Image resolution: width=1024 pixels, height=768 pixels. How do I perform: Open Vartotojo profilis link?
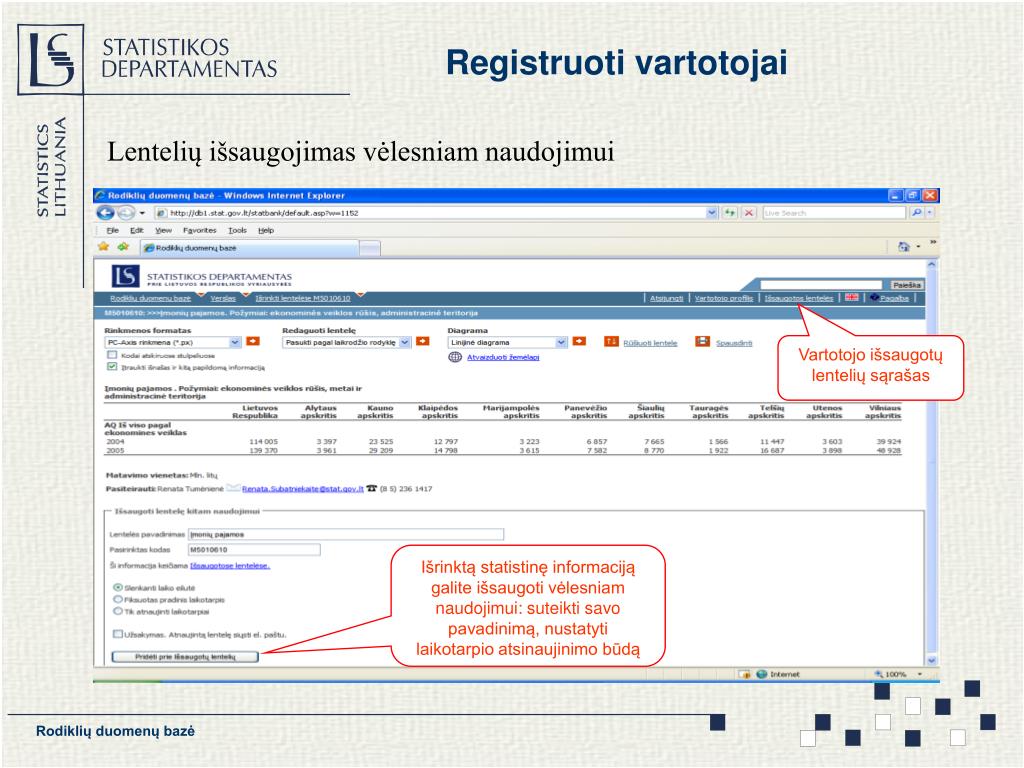click(724, 298)
